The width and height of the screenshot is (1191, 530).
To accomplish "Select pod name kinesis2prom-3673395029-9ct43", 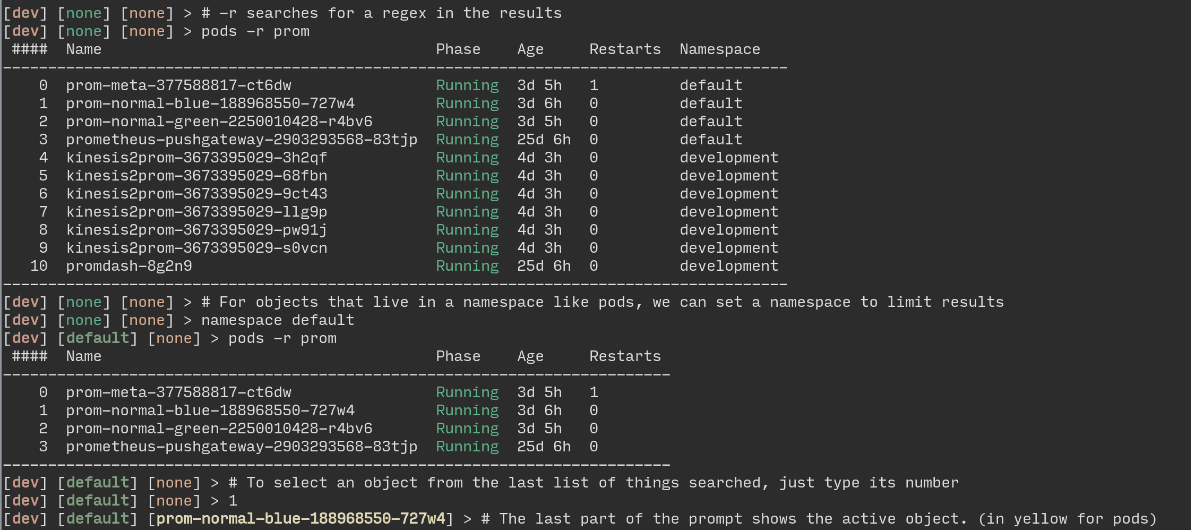I will point(197,194).
